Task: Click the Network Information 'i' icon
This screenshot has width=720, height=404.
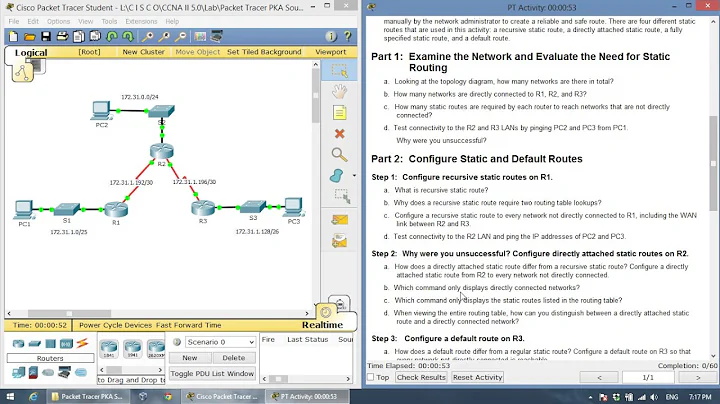Action: 331,36
